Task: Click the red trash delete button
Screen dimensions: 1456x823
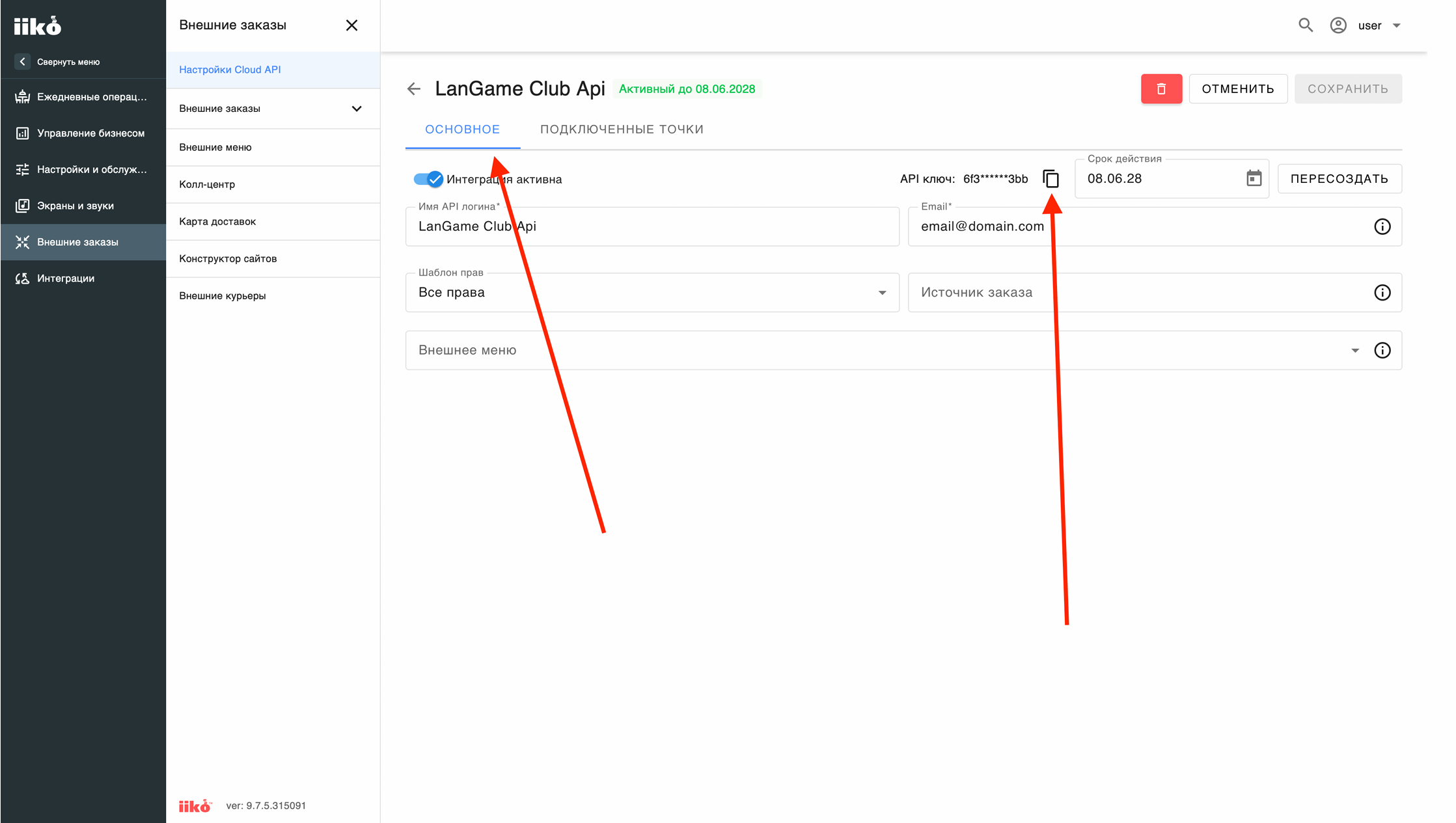Action: pyautogui.click(x=1161, y=89)
